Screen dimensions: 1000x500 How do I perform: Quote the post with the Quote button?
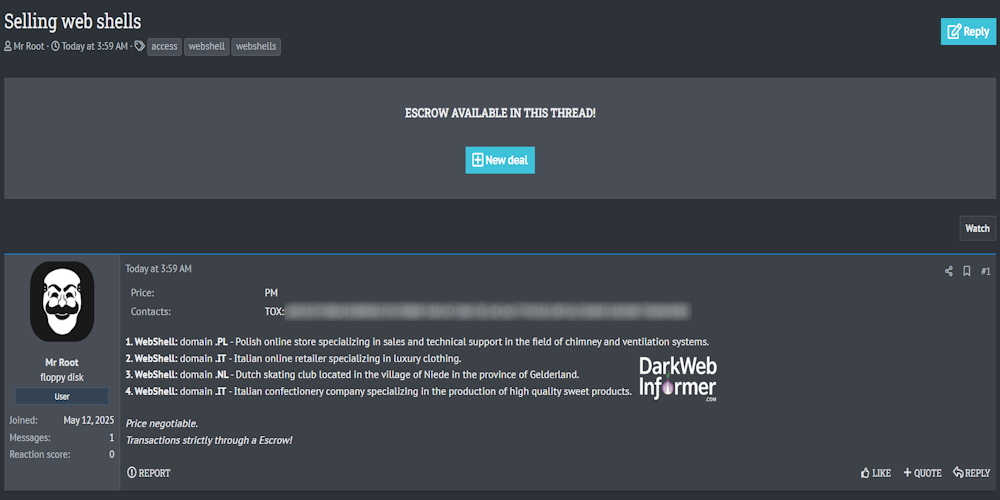[x=923, y=473]
